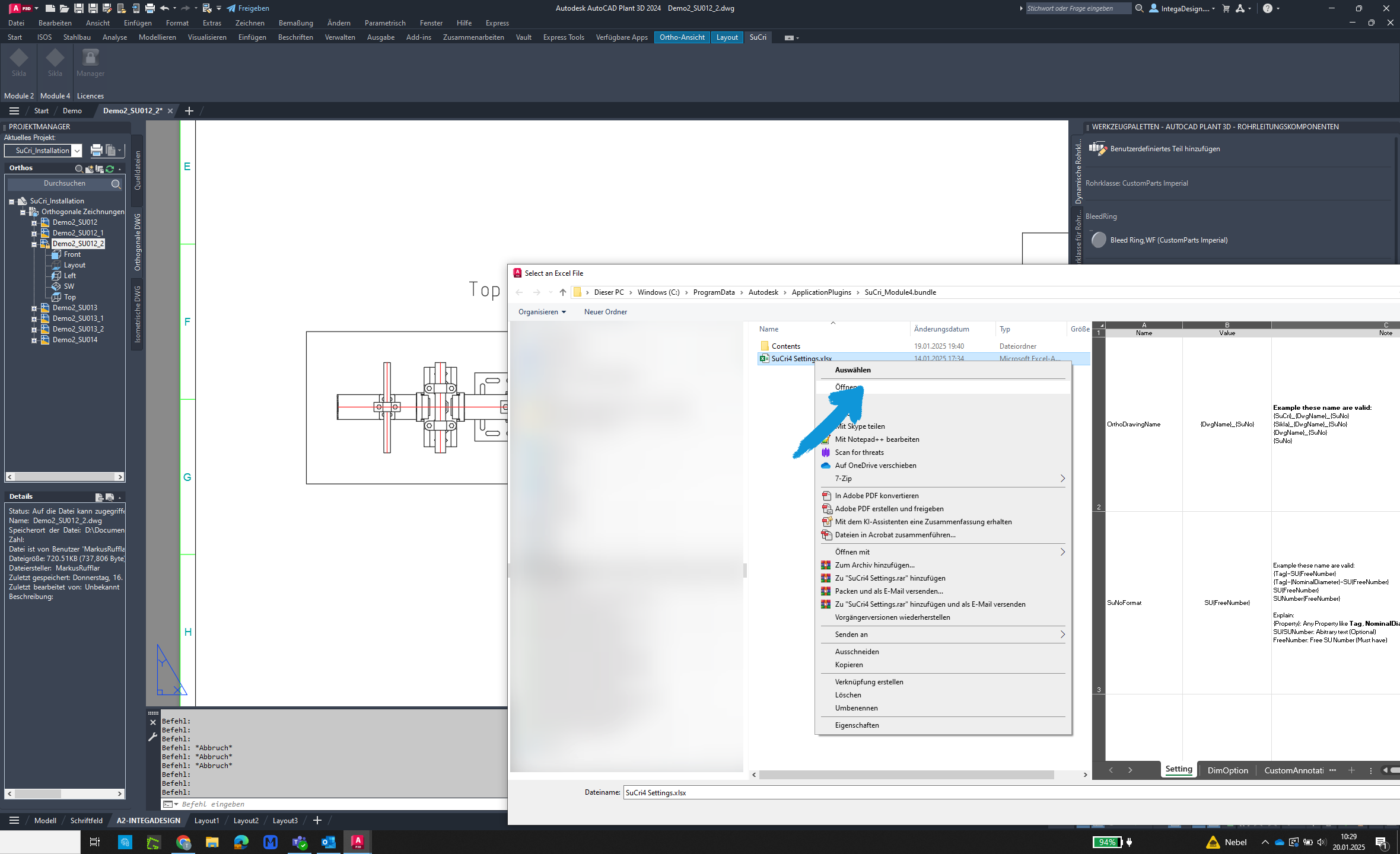Switch to the Ortho-Ansicht ribbon tab
This screenshot has height=854, width=1400.
pyautogui.click(x=682, y=37)
